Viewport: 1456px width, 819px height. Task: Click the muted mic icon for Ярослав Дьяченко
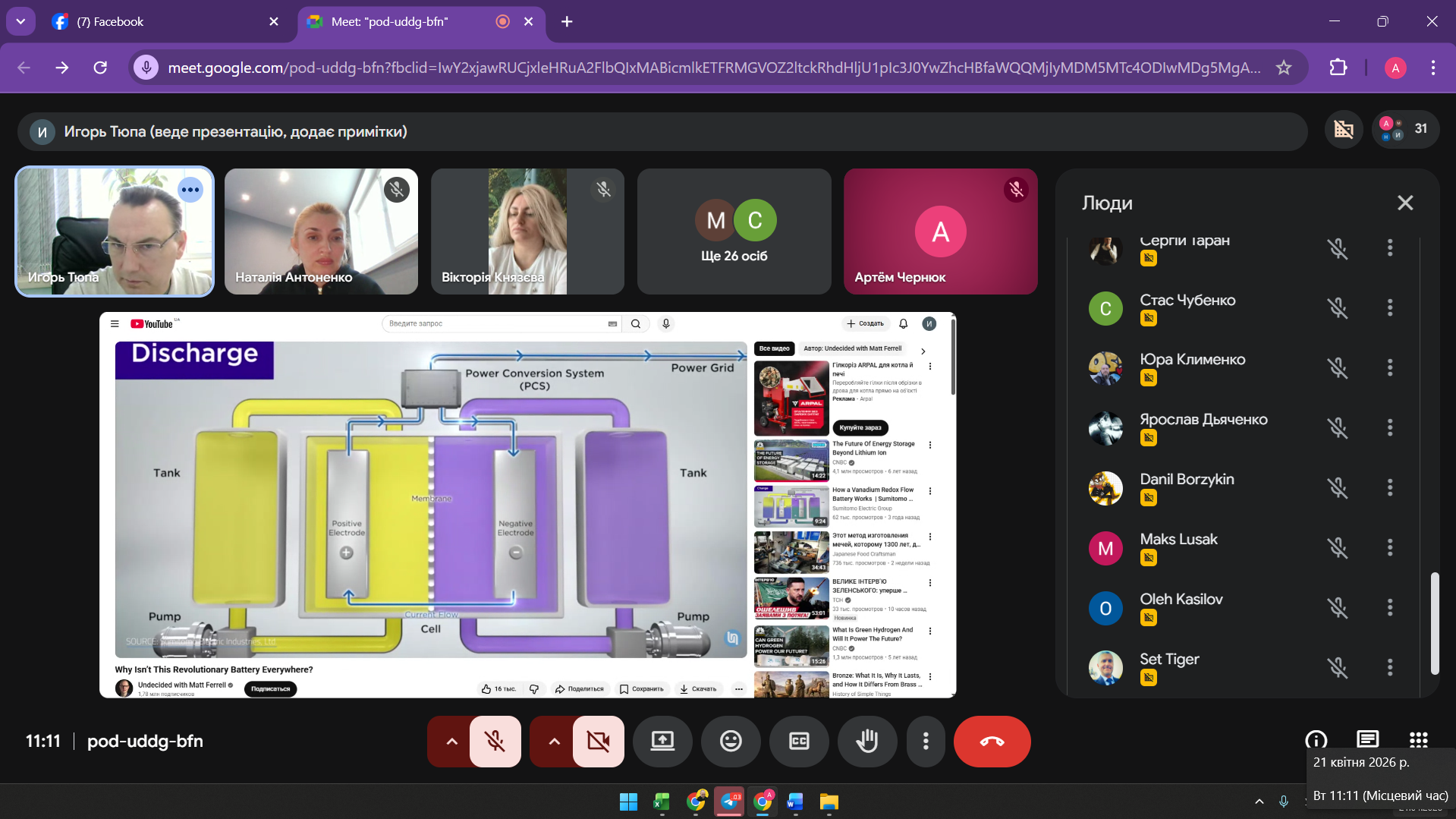(1338, 427)
